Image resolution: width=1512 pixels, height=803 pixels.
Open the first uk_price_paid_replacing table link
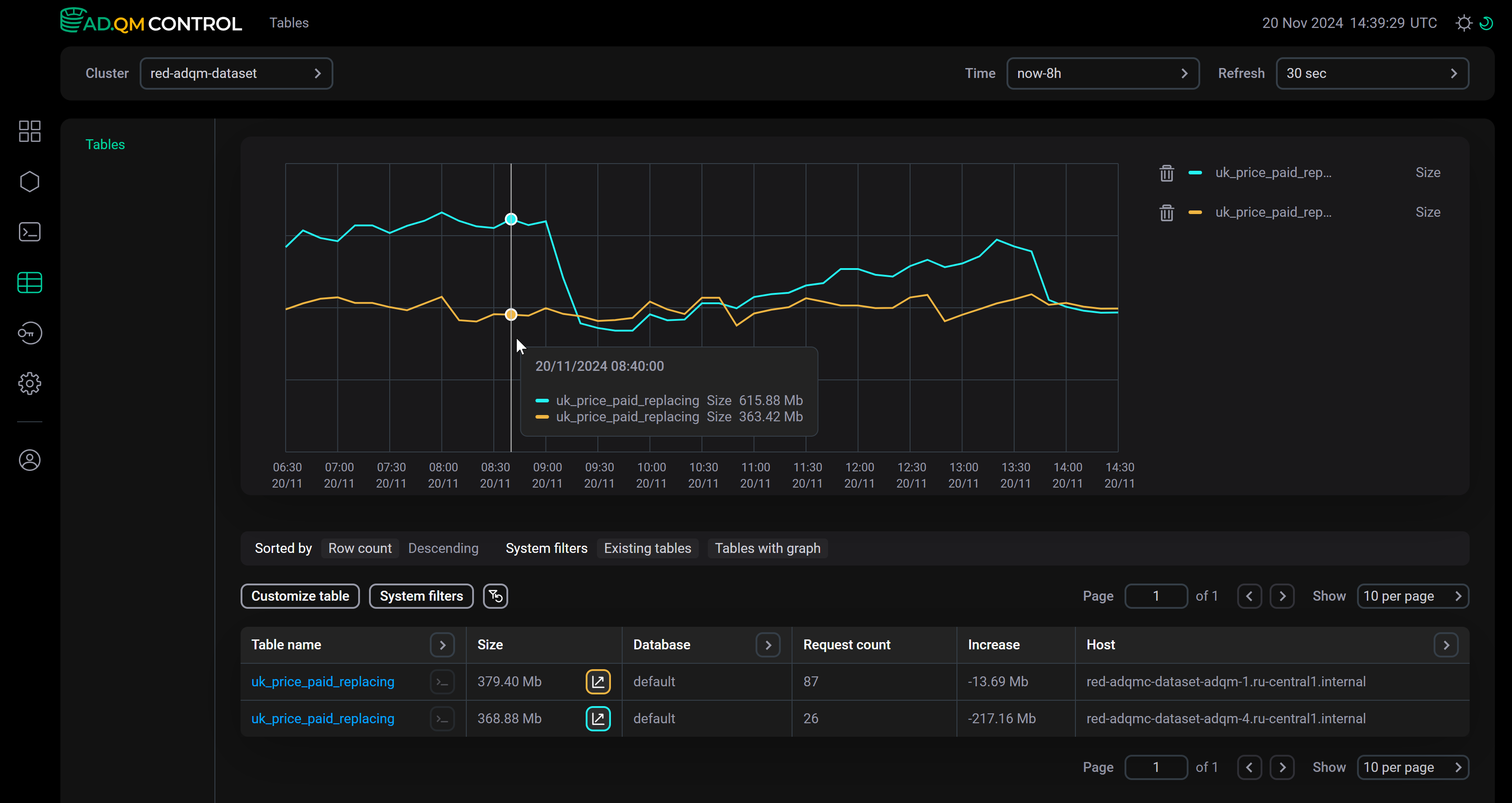(322, 682)
